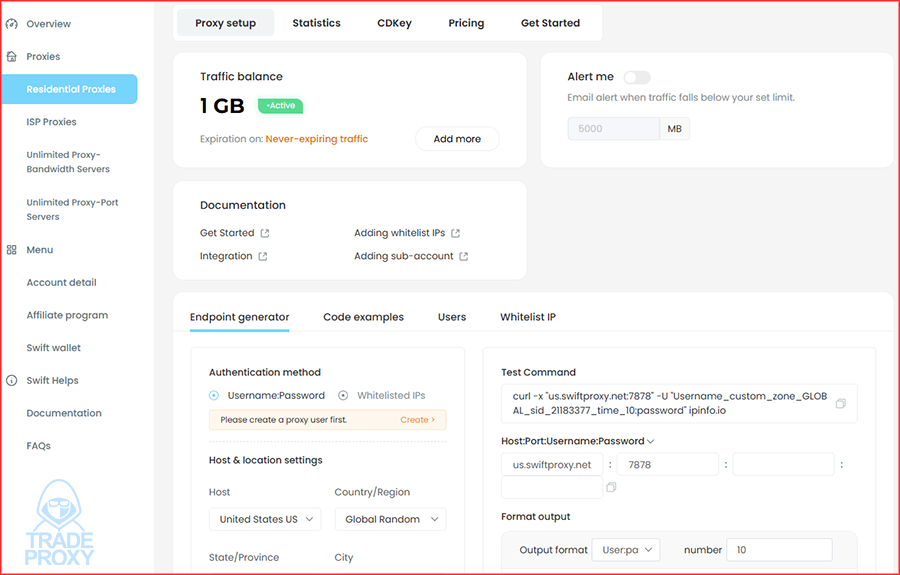The height and width of the screenshot is (575, 900).
Task: Open the Get Started top tab
Action: 550,23
